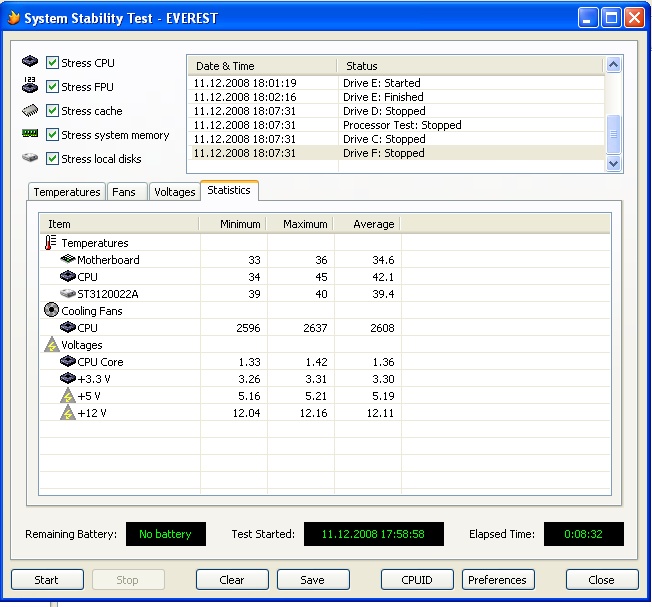652x607 pixels.
Task: Uncheck the Stress FPU option
Action: 53,87
